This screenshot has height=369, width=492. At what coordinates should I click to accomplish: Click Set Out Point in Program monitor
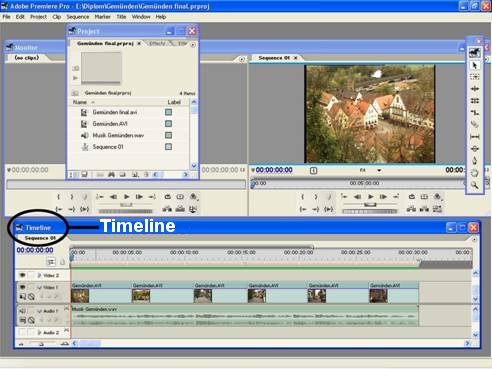[316, 197]
